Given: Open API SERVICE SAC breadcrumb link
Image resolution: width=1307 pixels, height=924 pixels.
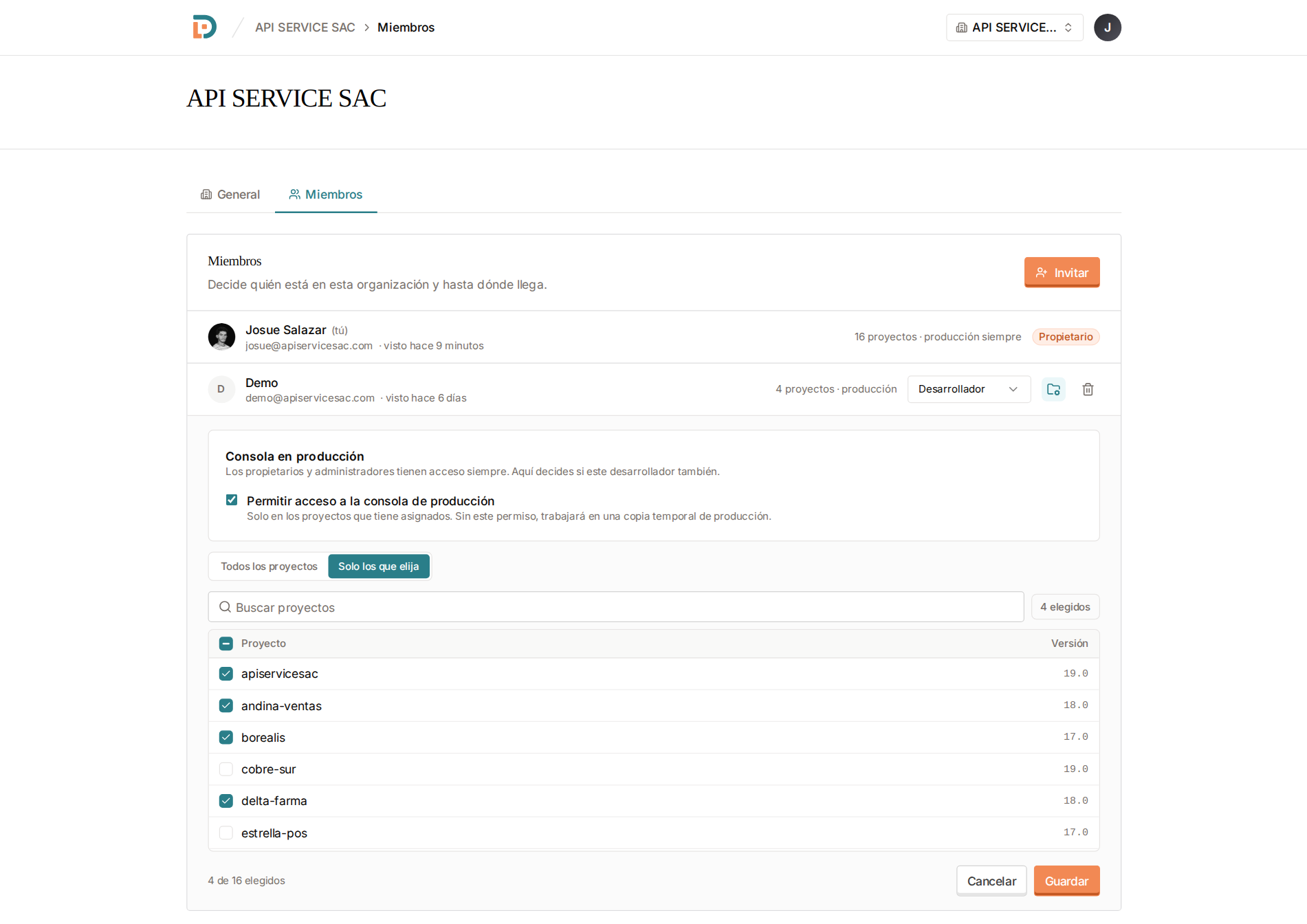Looking at the screenshot, I should 305,27.
